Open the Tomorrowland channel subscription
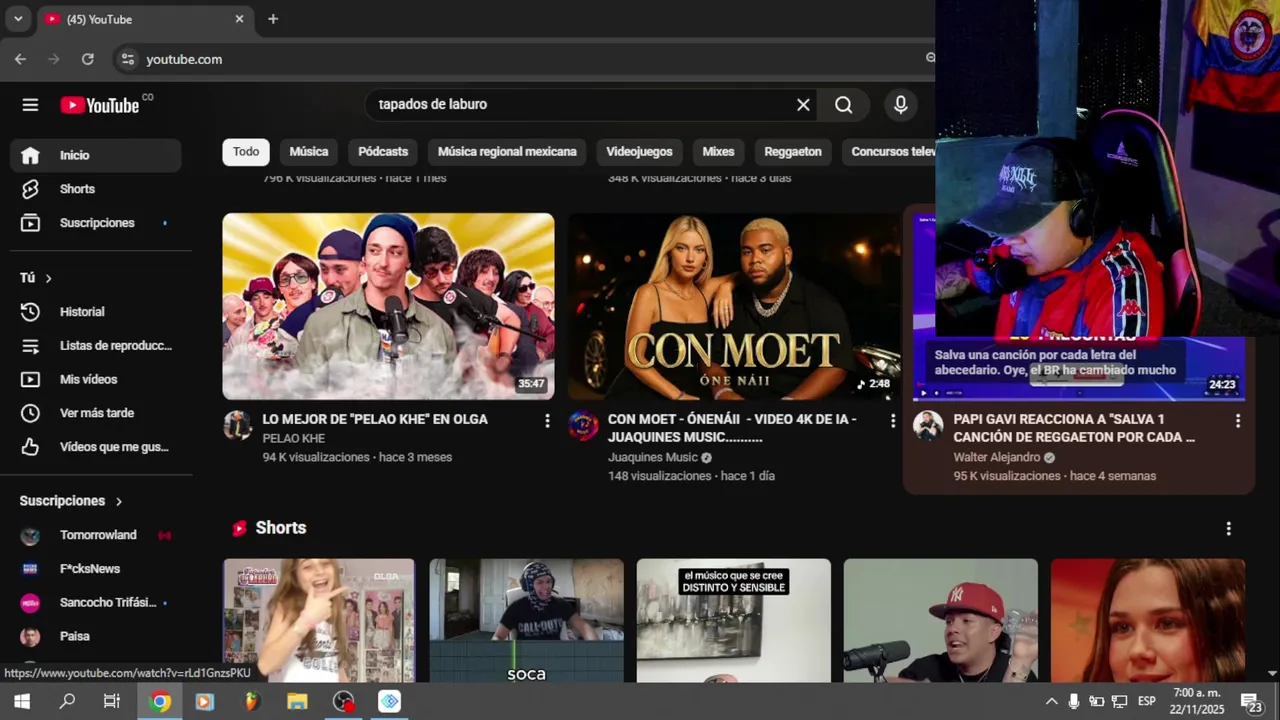The height and width of the screenshot is (720, 1280). tap(96, 535)
